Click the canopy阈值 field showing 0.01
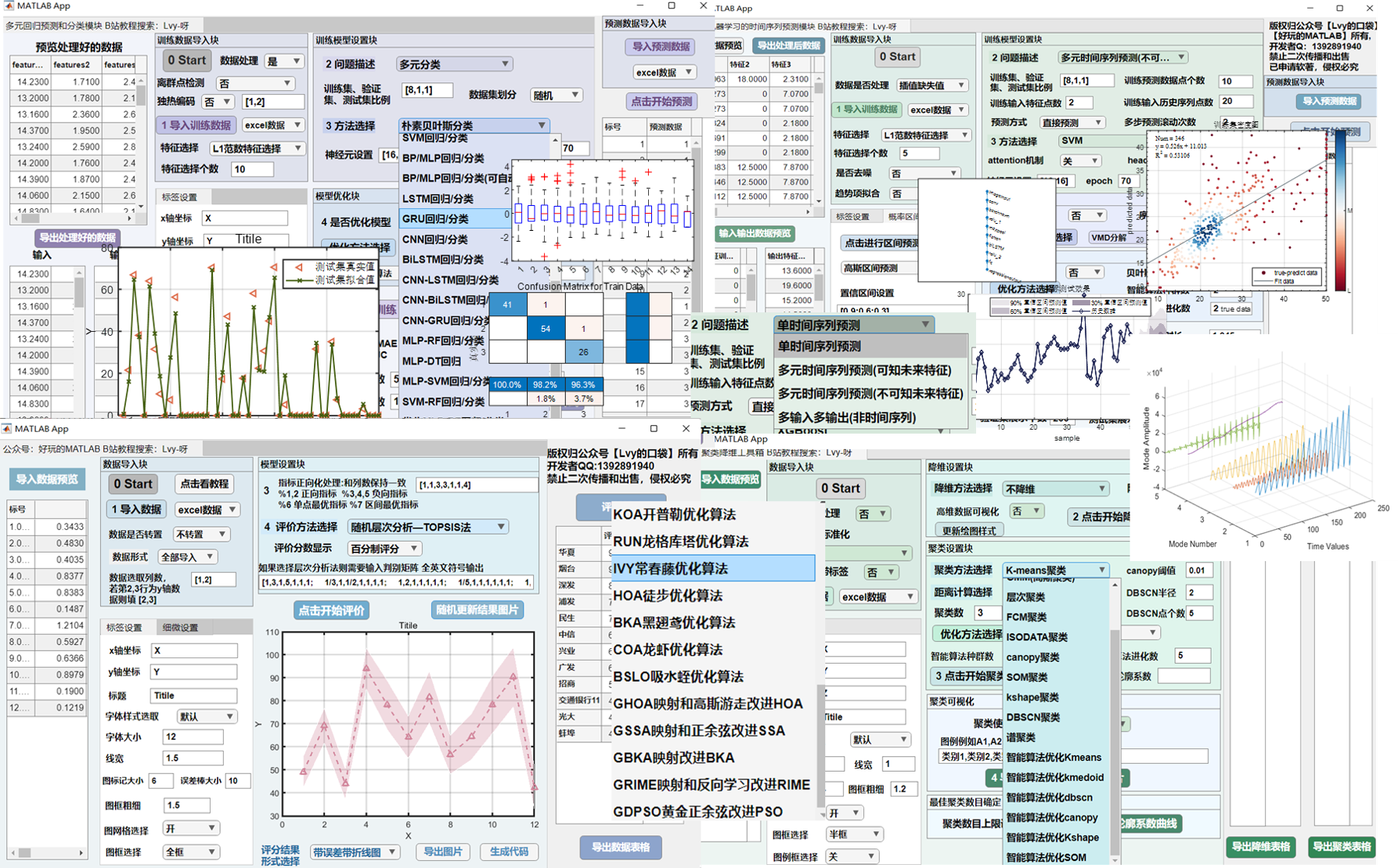Screen dimensions: 1398x868 [x=1199, y=571]
